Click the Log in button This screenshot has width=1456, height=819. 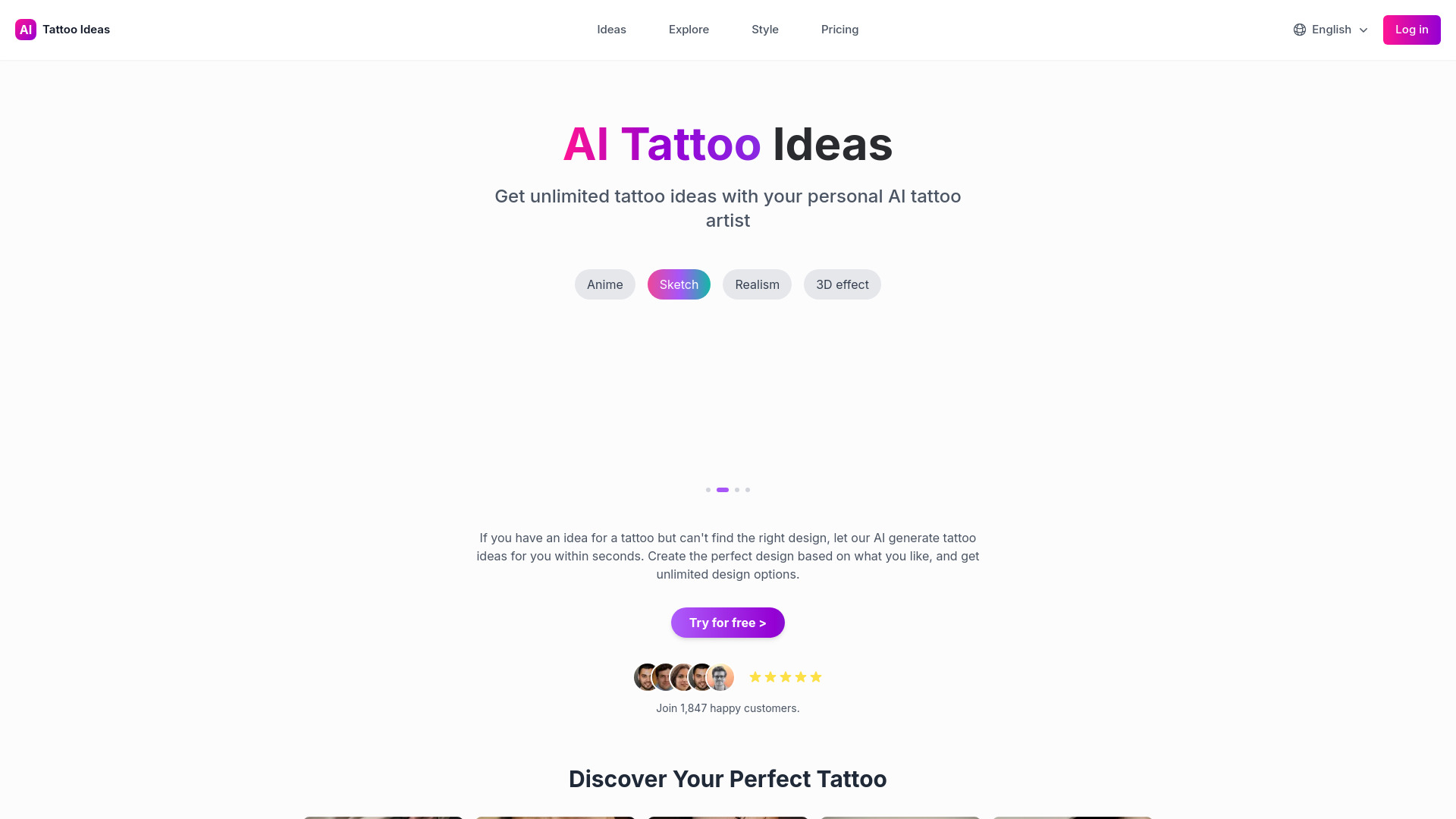pos(1412,29)
